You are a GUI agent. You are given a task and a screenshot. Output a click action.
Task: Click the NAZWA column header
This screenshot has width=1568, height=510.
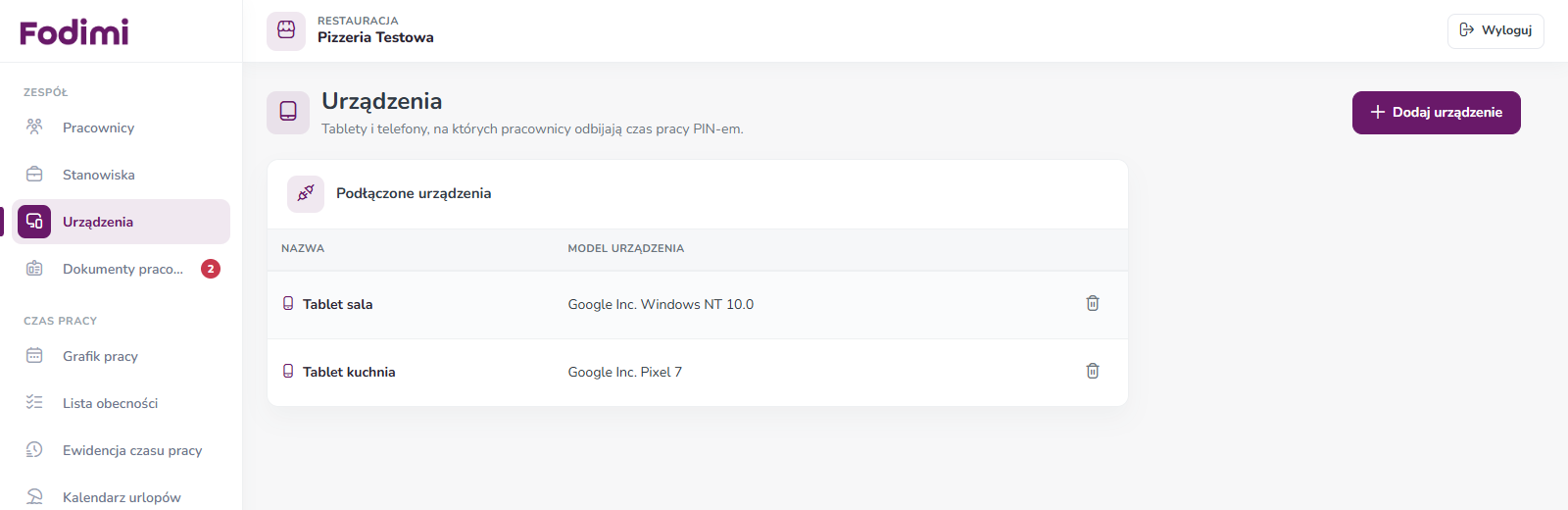click(x=303, y=248)
